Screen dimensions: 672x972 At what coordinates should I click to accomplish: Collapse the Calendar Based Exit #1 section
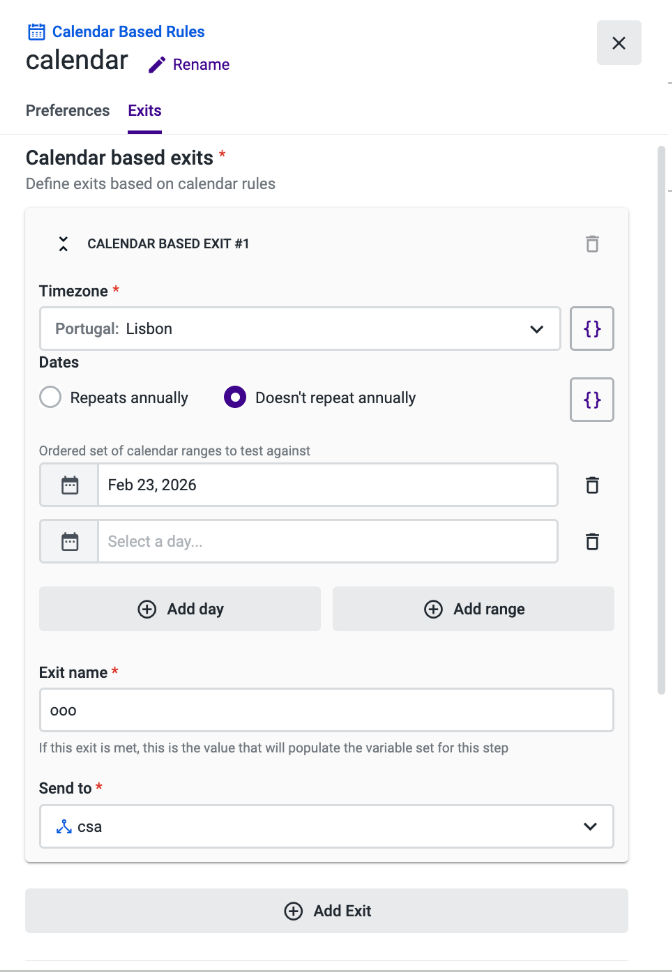(x=63, y=243)
